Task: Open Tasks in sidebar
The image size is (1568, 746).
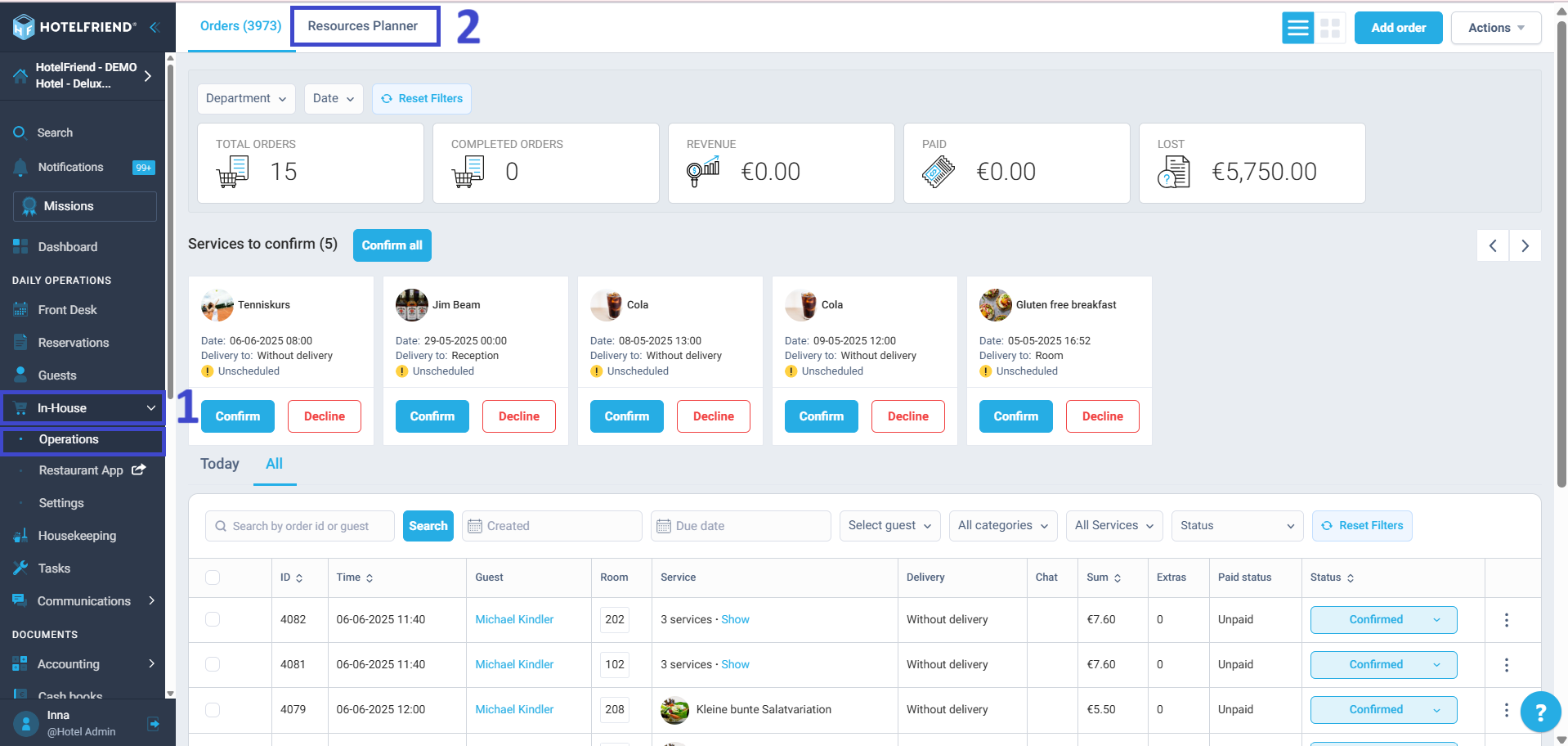Action: tap(54, 568)
